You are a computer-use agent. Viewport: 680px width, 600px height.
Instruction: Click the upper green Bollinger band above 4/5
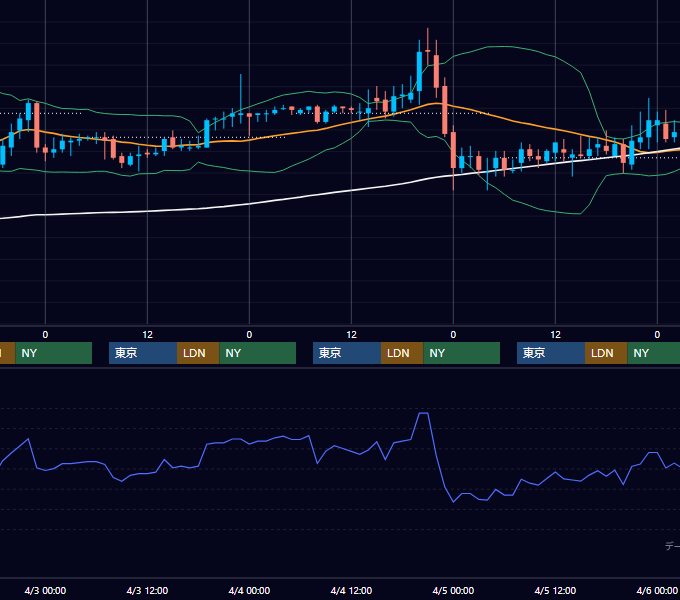tap(503, 46)
